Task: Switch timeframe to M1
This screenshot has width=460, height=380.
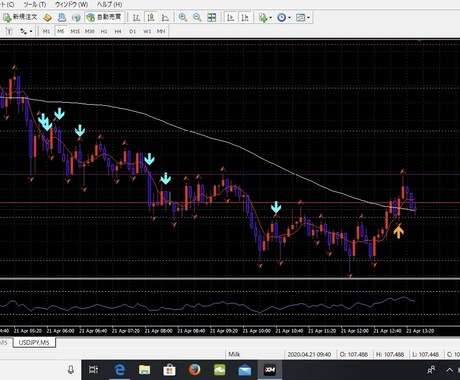Action: click(46, 31)
